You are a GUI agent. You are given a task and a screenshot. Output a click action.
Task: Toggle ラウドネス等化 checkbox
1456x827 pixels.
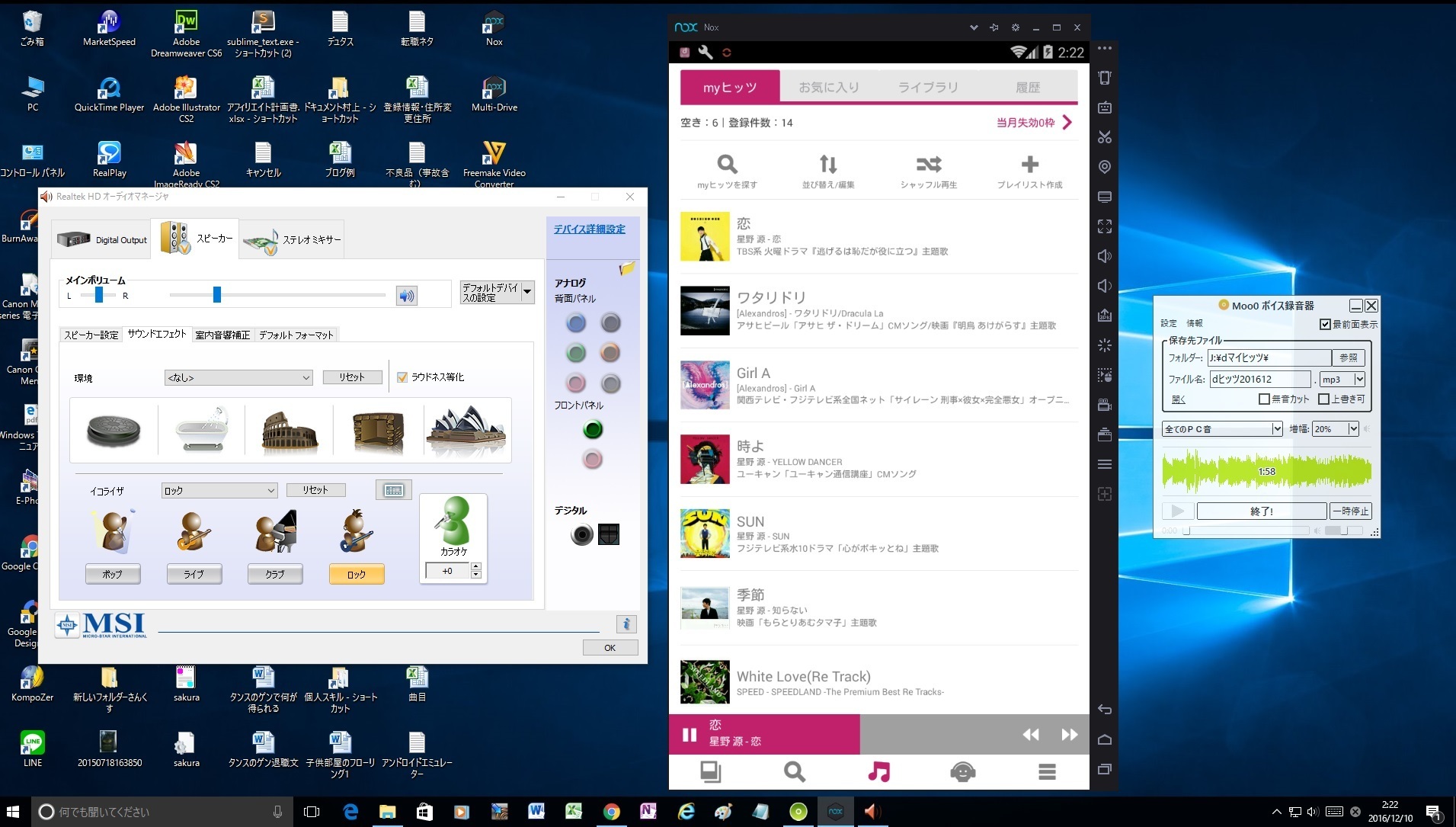pyautogui.click(x=402, y=377)
